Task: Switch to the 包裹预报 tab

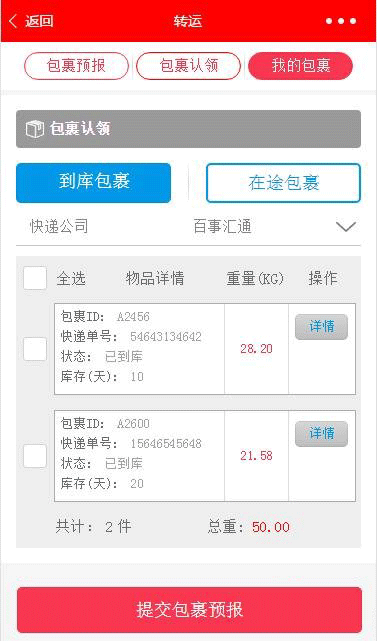Action: coord(76,66)
